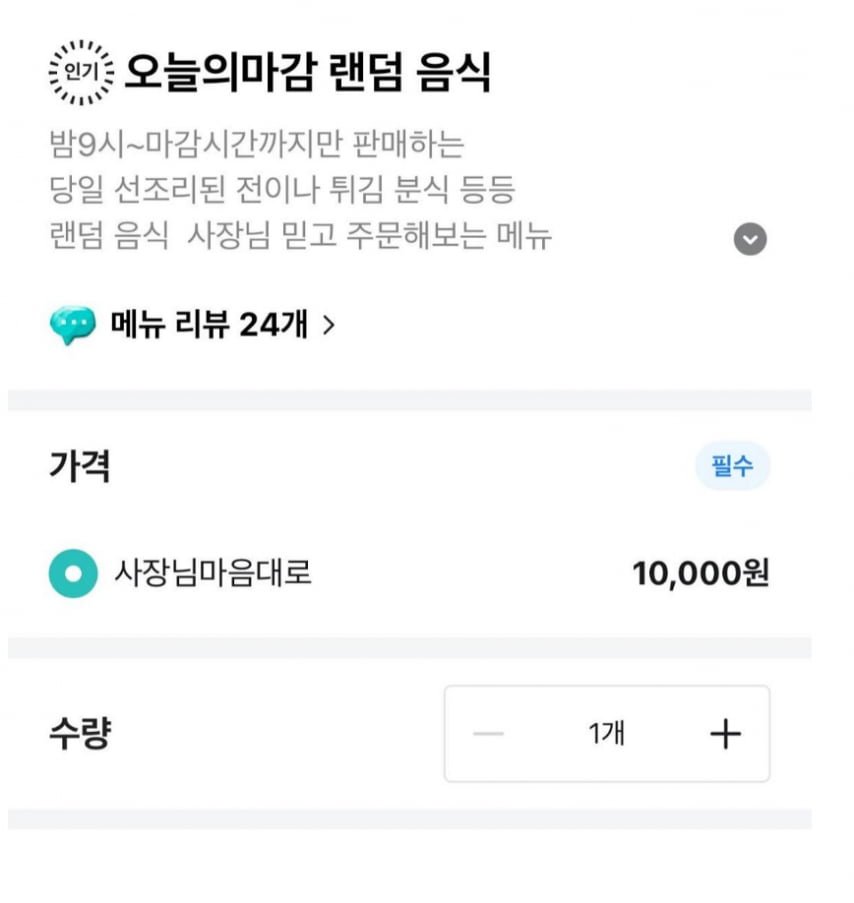
Task: Decrease quantity with the minus button
Action: (489, 734)
